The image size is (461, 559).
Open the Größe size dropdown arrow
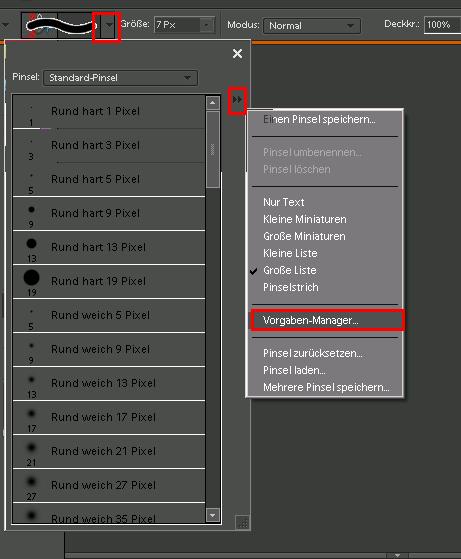[206, 25]
